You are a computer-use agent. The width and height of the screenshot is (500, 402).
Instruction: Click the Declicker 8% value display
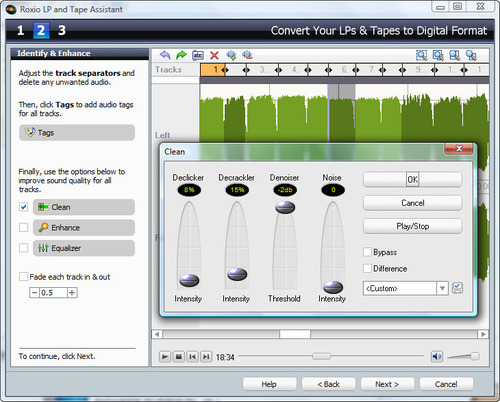[189, 190]
